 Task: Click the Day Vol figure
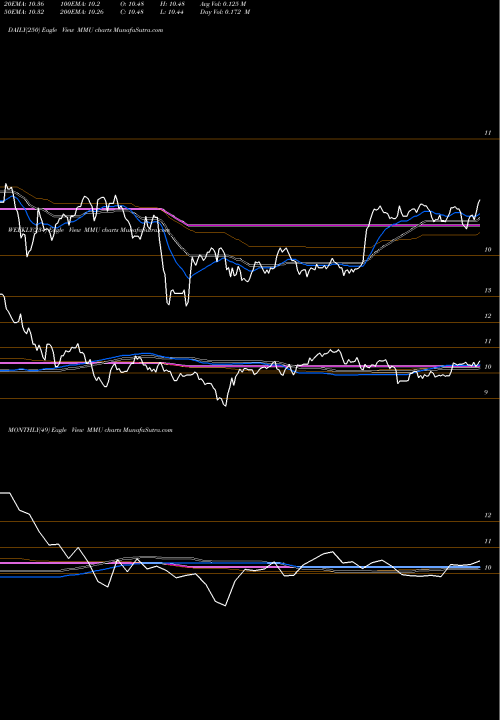point(225,12)
